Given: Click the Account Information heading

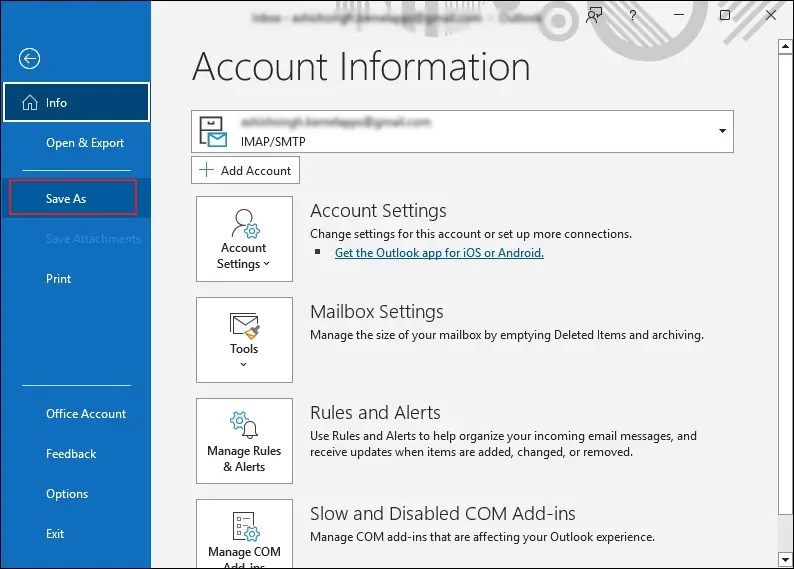Looking at the screenshot, I should pos(361,66).
